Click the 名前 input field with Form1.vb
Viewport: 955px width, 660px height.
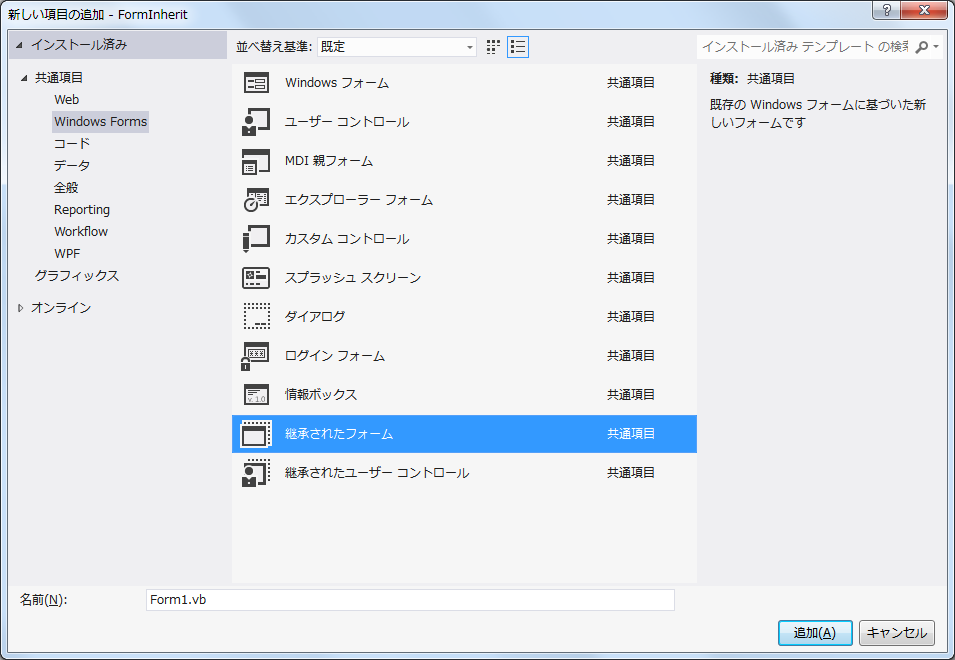tap(410, 600)
